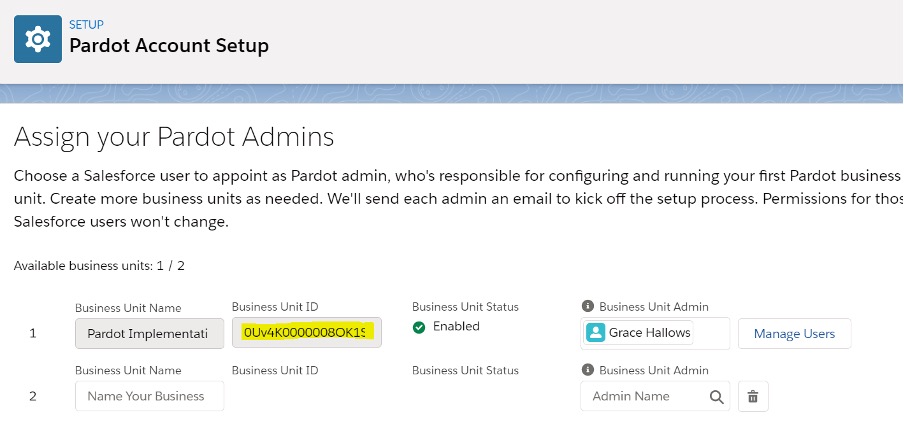This screenshot has height=438, width=904.
Task: Click the Business Unit Name label in row 2
Action: pos(128,370)
